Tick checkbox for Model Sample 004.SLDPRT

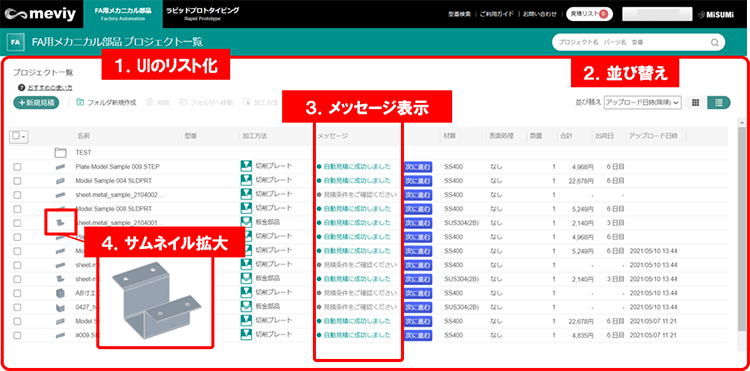coord(17,181)
